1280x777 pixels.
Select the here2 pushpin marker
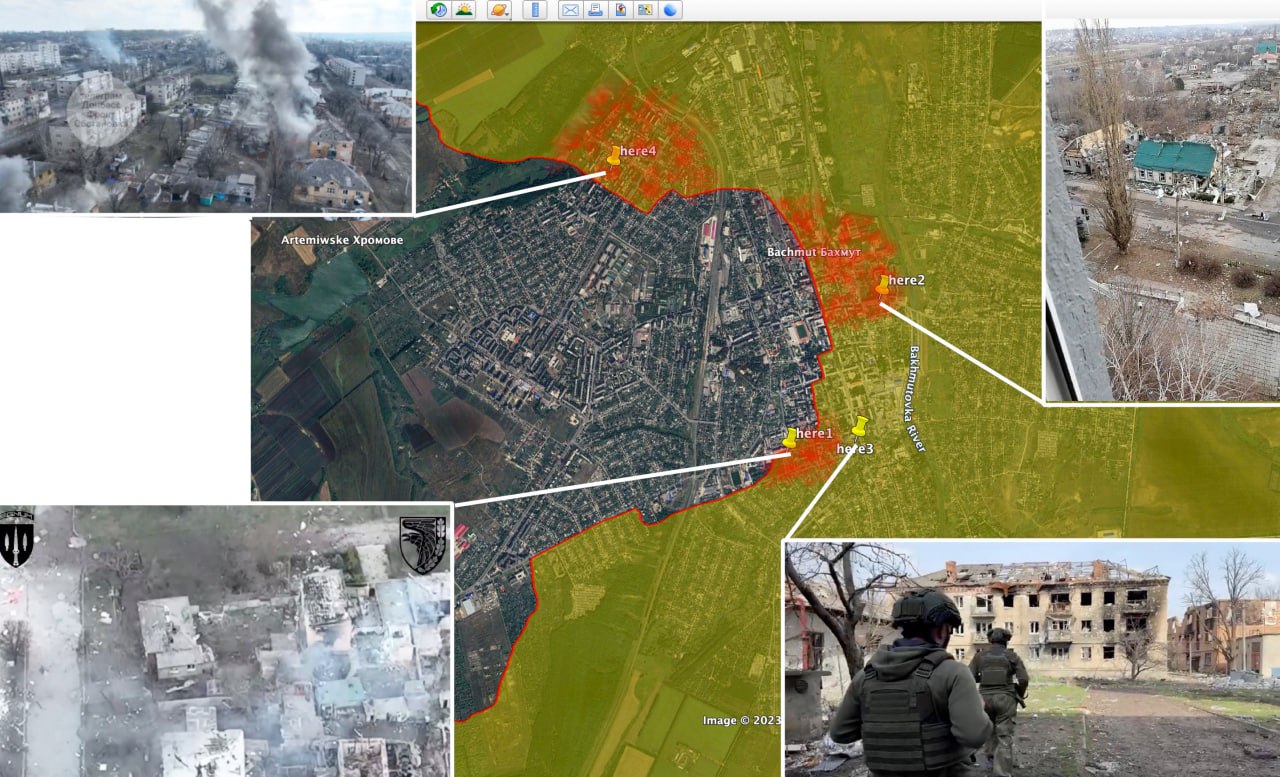point(882,285)
